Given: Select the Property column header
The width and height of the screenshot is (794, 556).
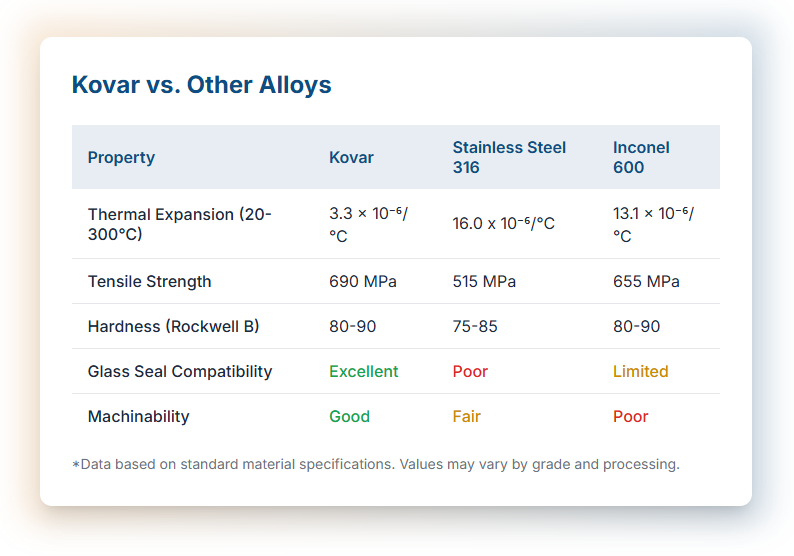Looking at the screenshot, I should pyautogui.click(x=121, y=157).
